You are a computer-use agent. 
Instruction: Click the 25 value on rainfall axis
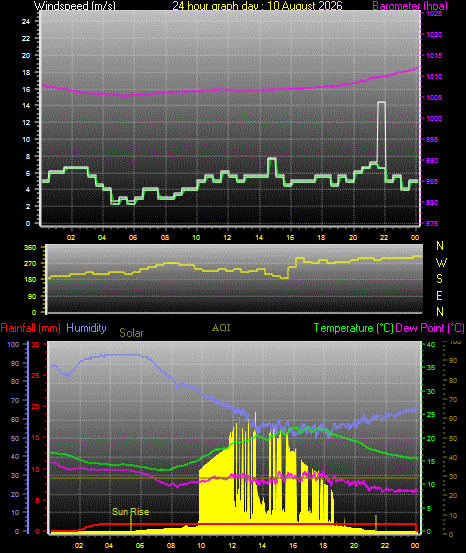pyautogui.click(x=36, y=376)
